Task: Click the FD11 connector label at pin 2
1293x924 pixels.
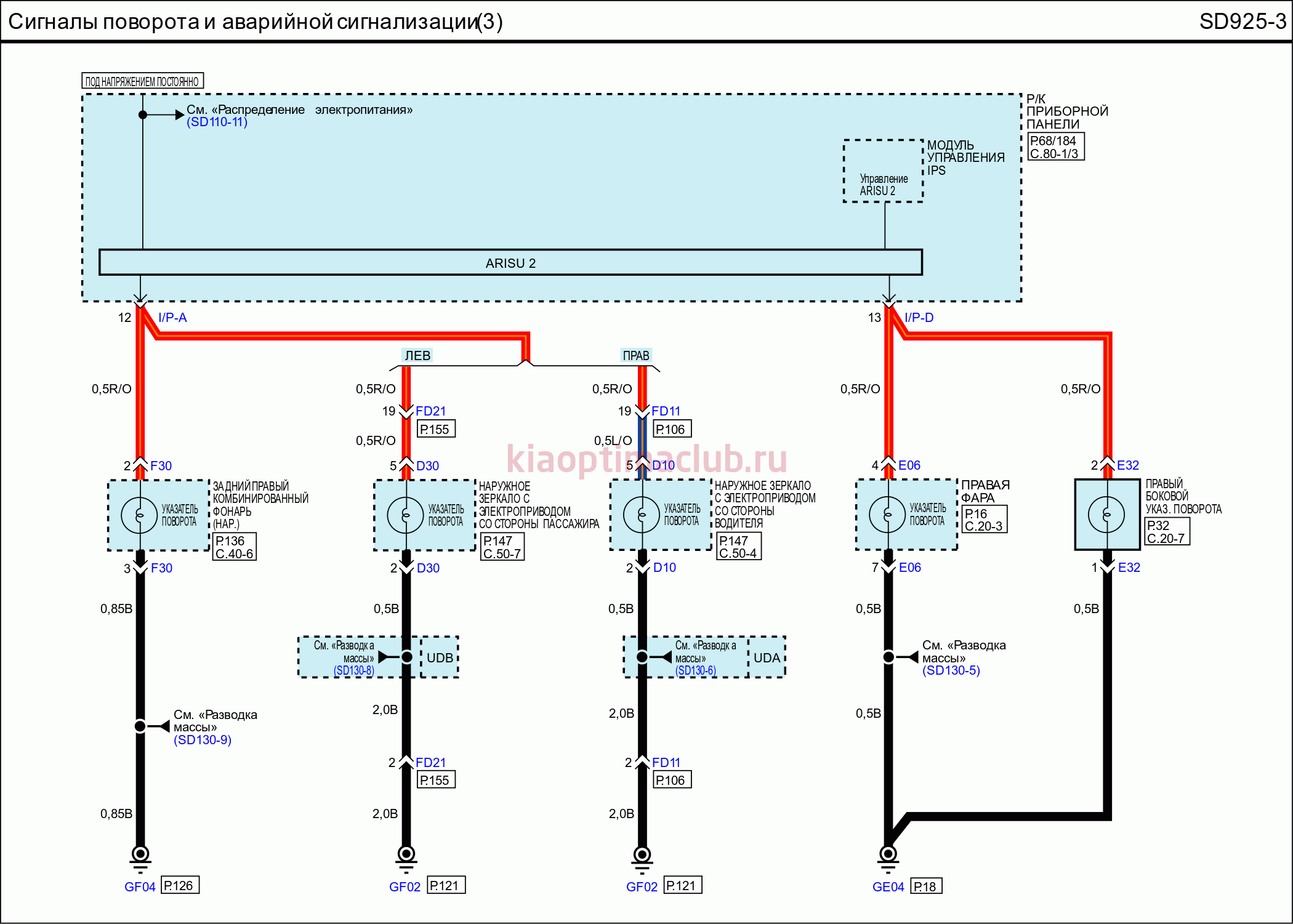Action: click(x=666, y=763)
